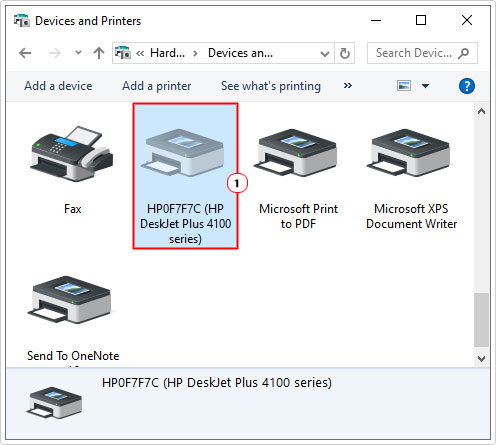Select the HP DeskJet Plus 4100 printer icon
The height and width of the screenshot is (445, 496).
(x=183, y=153)
